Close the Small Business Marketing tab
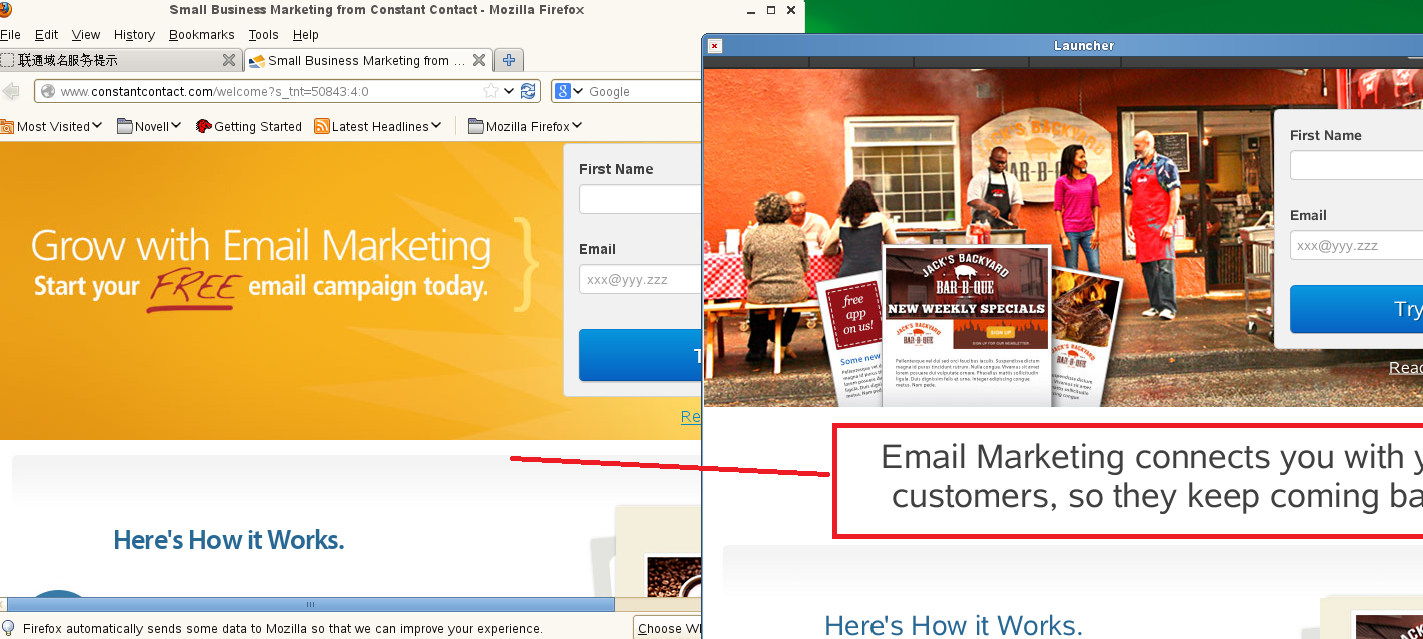 [479, 60]
